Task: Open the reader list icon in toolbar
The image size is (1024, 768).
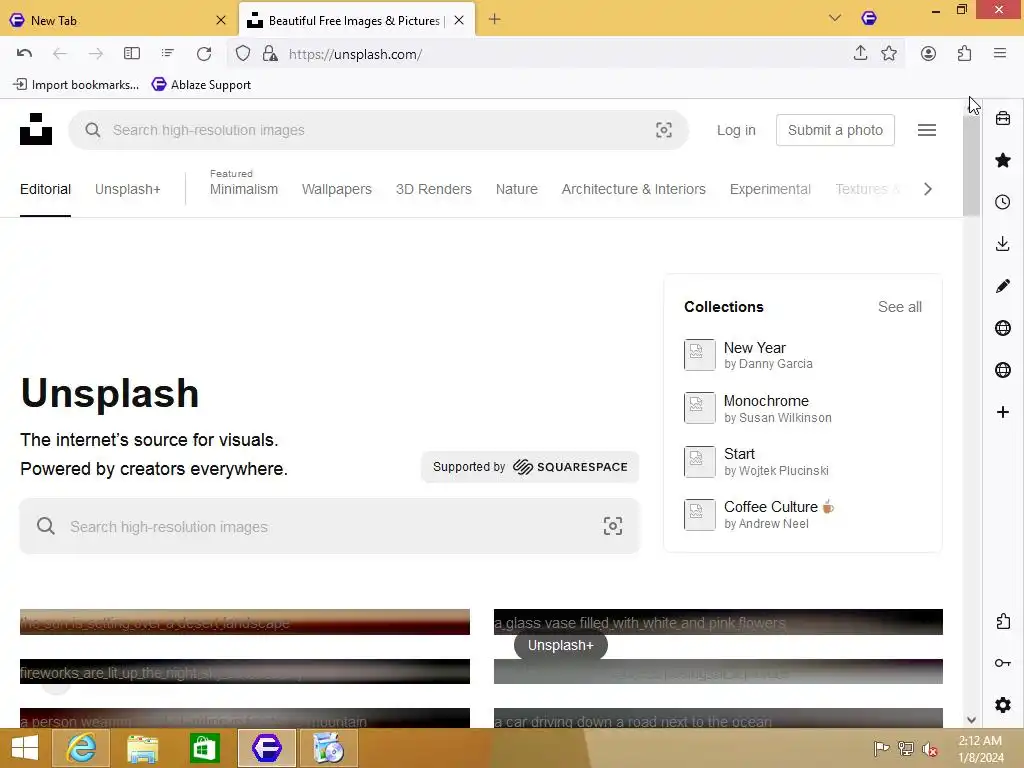Action: pyautogui.click(x=168, y=54)
